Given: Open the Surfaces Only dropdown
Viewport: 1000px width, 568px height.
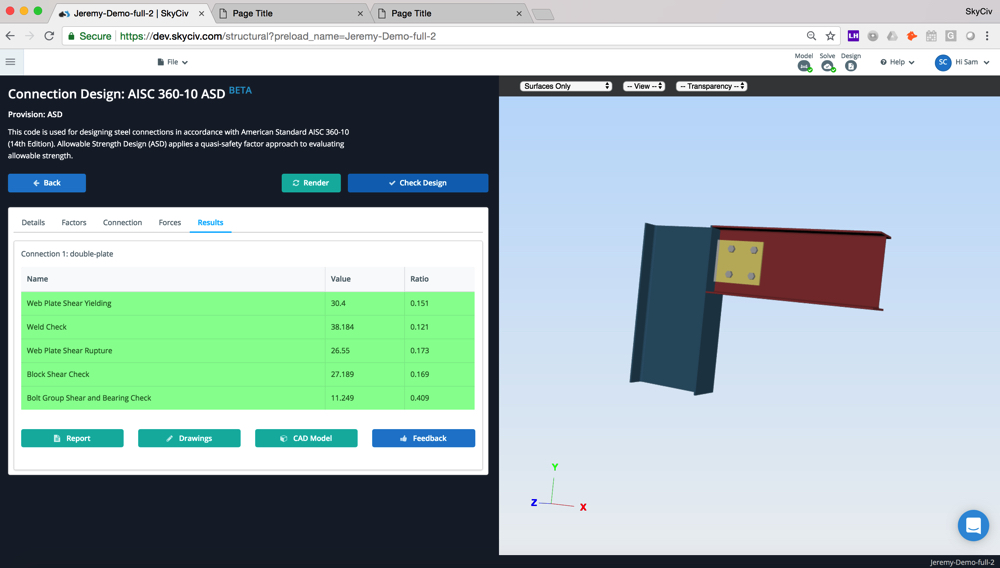Looking at the screenshot, I should (x=566, y=86).
